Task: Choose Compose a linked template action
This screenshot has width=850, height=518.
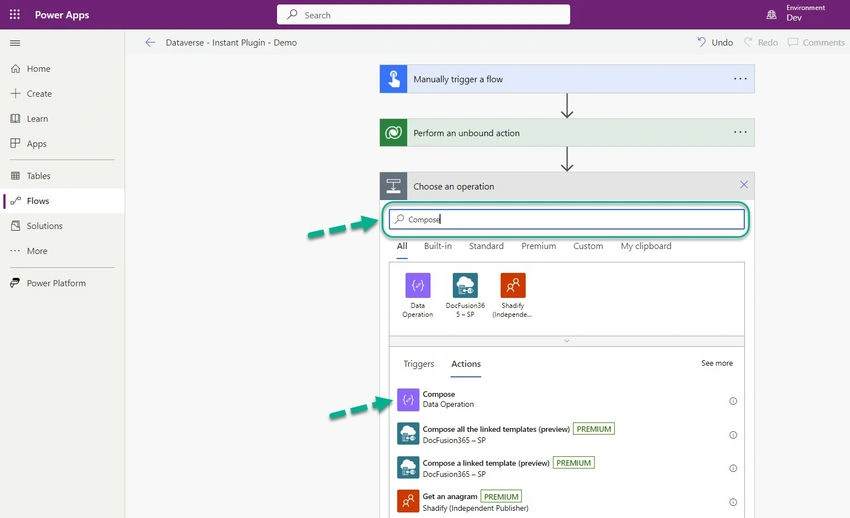Action: [566, 468]
